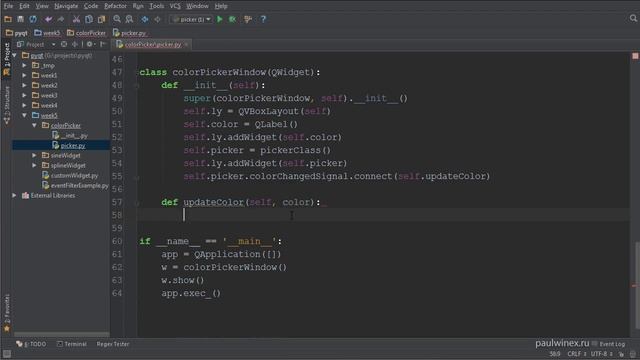The width and height of the screenshot is (640, 360).
Task: Open the Regex Tester tool window
Action: click(x=113, y=344)
